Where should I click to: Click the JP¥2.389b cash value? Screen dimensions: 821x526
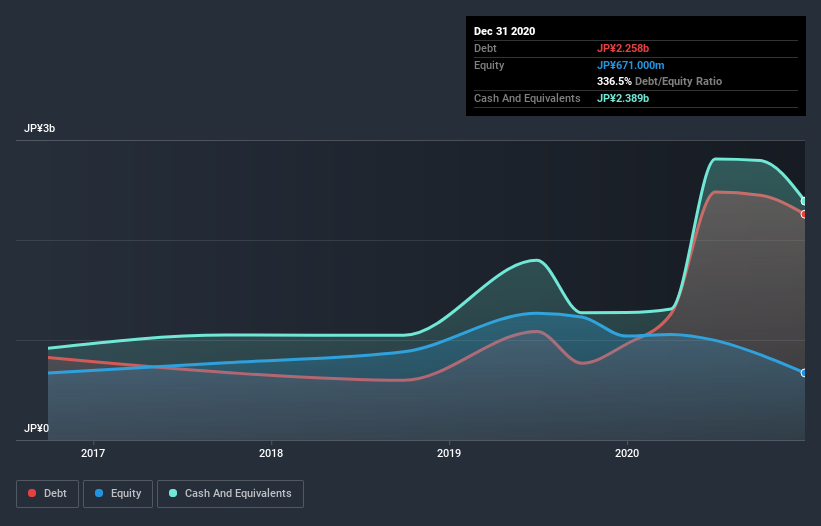click(623, 98)
